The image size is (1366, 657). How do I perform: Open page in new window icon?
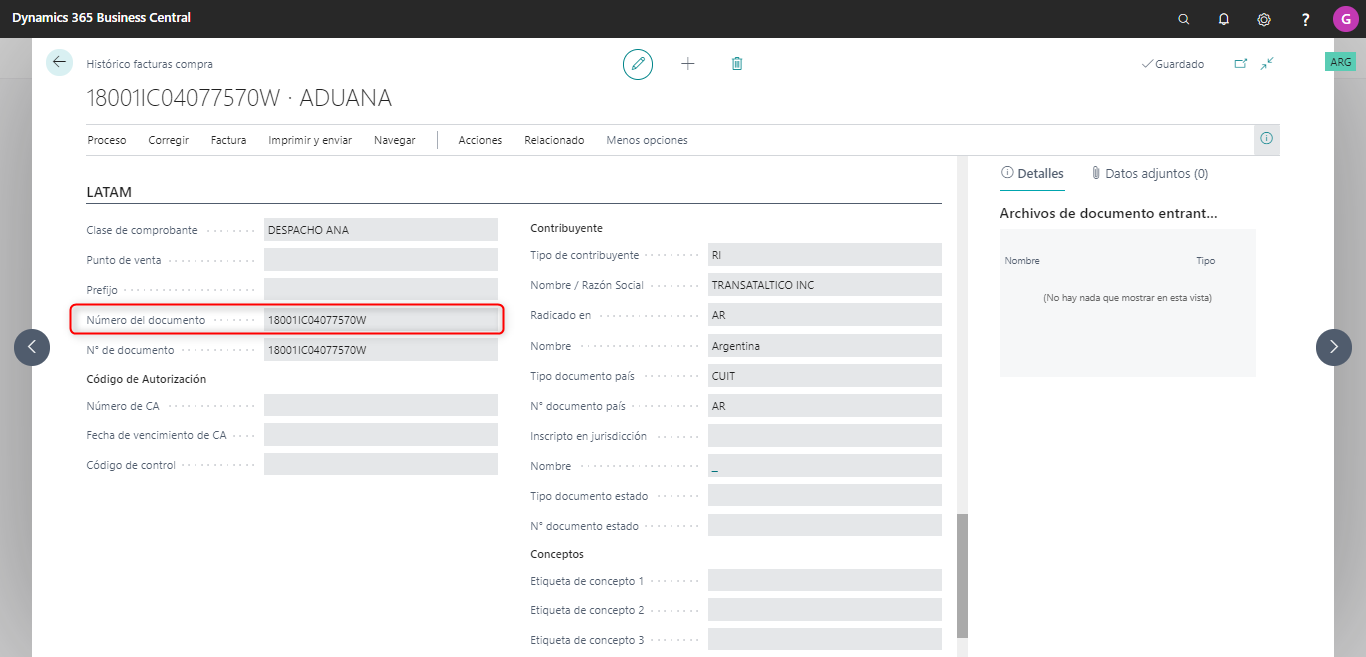coord(1241,64)
